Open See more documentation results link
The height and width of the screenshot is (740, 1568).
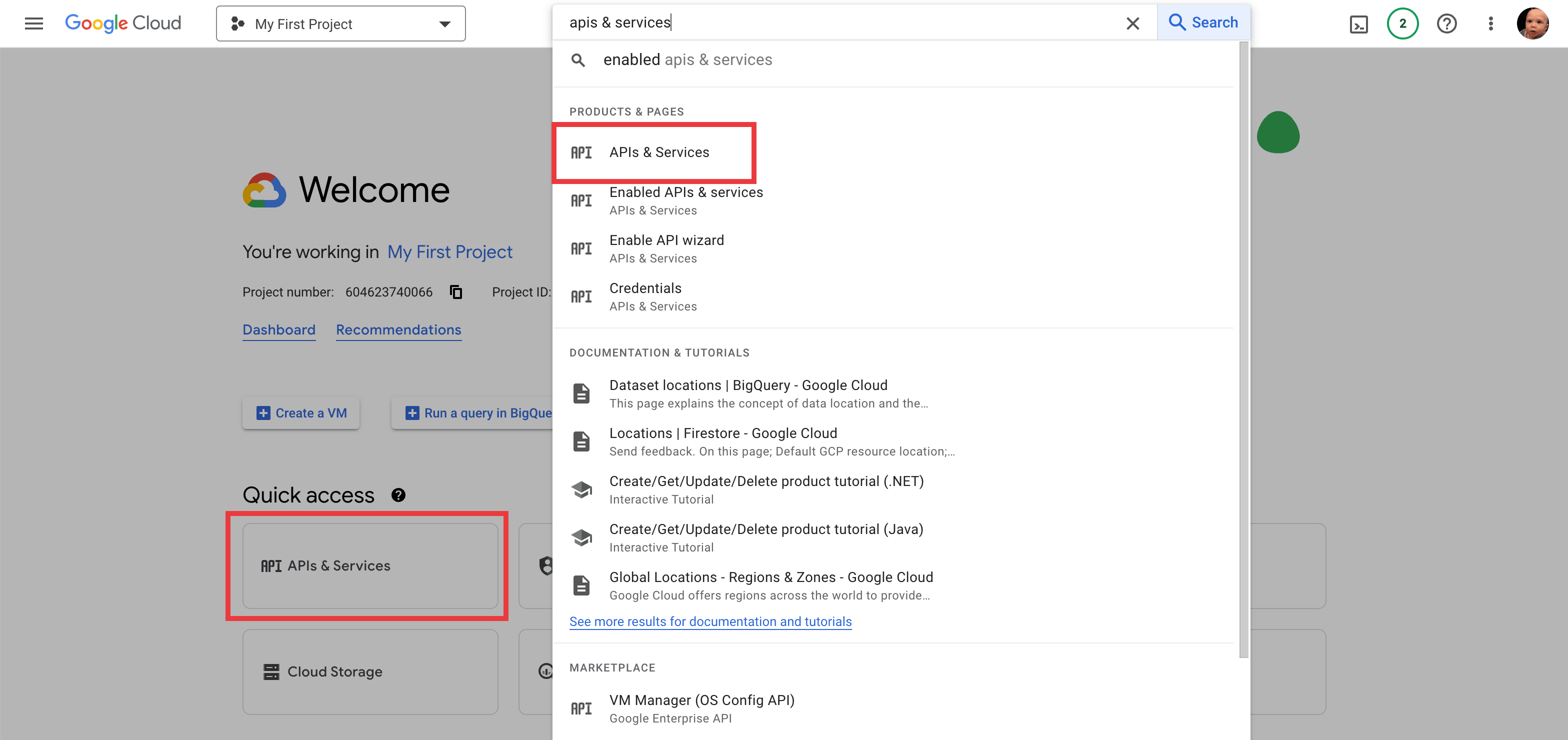709,621
